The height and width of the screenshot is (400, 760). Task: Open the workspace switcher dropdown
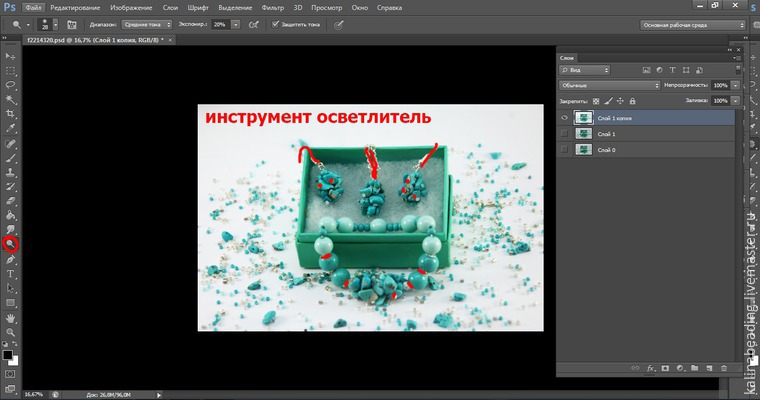point(693,25)
